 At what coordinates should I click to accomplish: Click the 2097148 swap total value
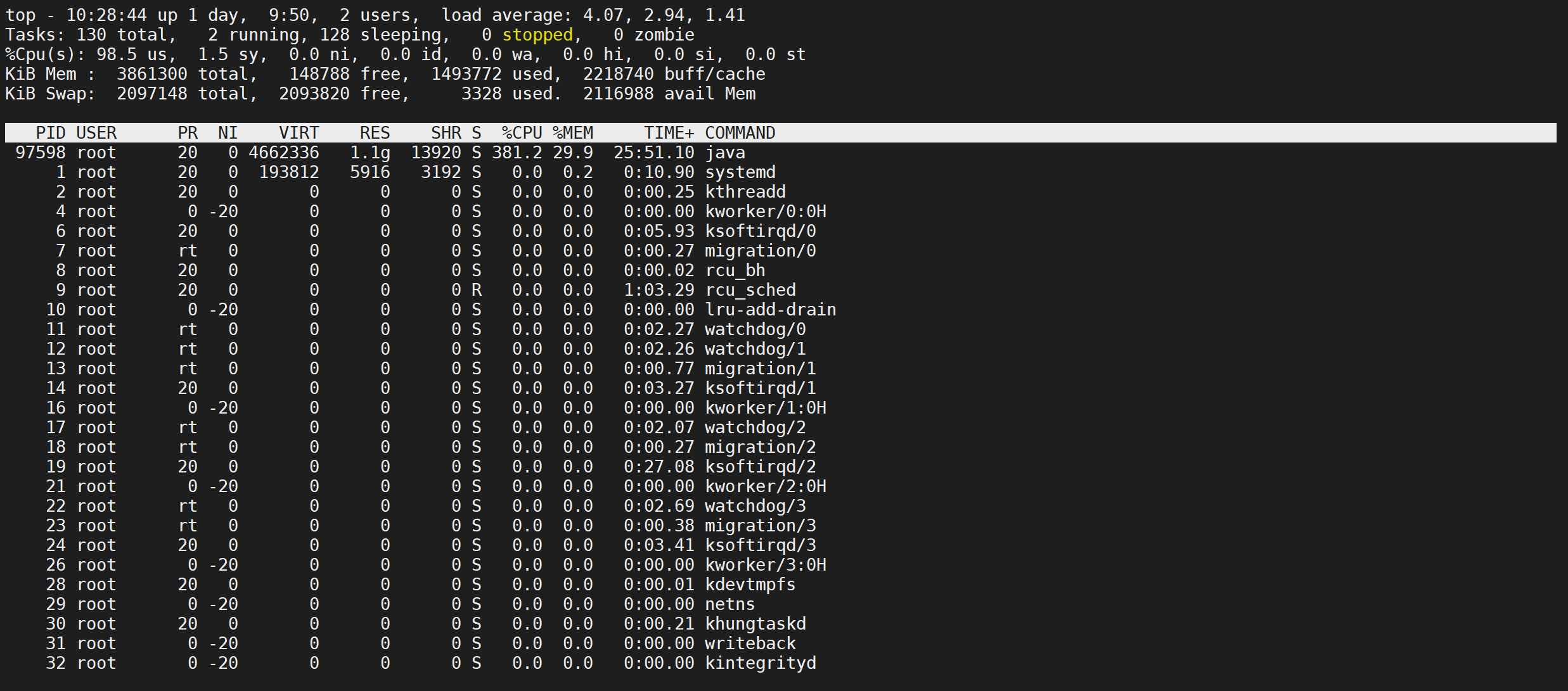(152, 94)
